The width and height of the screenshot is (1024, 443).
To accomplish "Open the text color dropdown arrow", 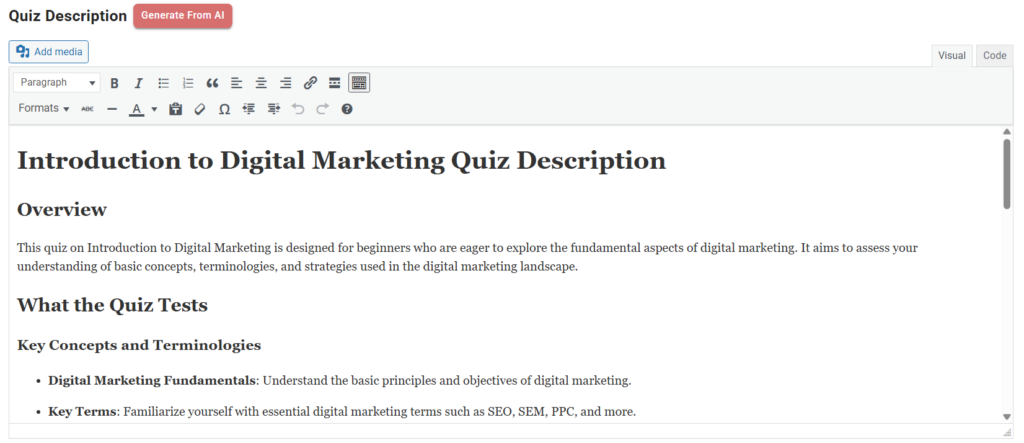I will point(154,109).
